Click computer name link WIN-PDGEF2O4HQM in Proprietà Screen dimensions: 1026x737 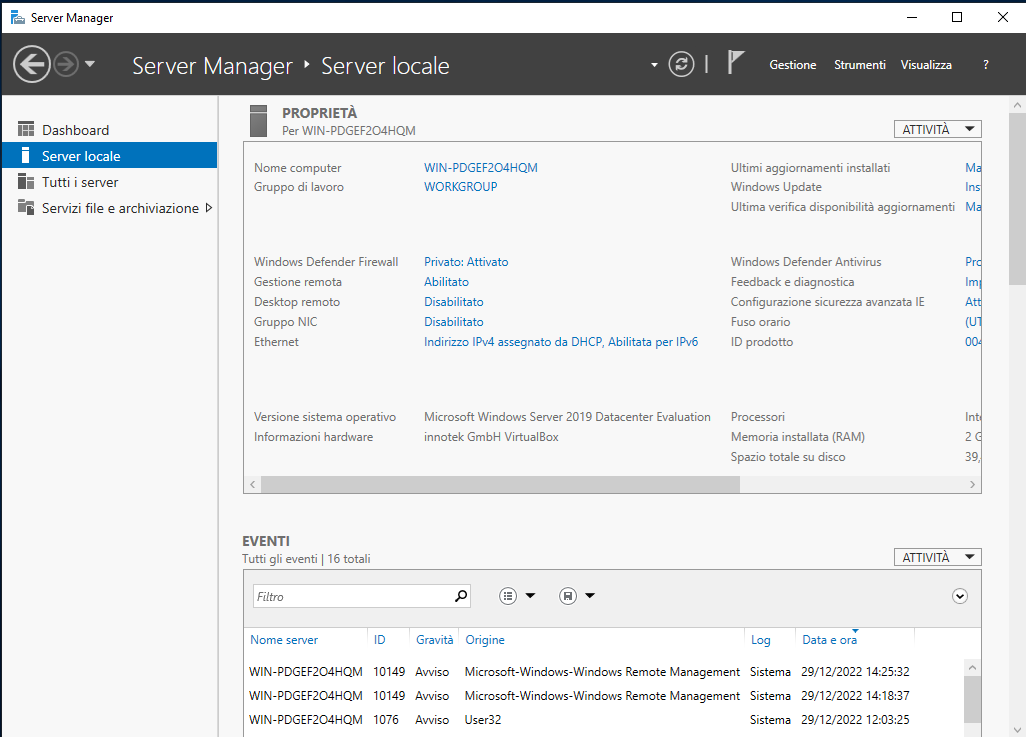pos(481,168)
